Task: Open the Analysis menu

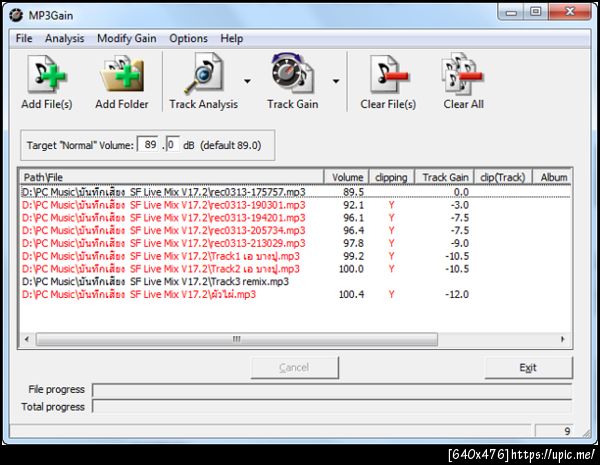Action: [64, 38]
